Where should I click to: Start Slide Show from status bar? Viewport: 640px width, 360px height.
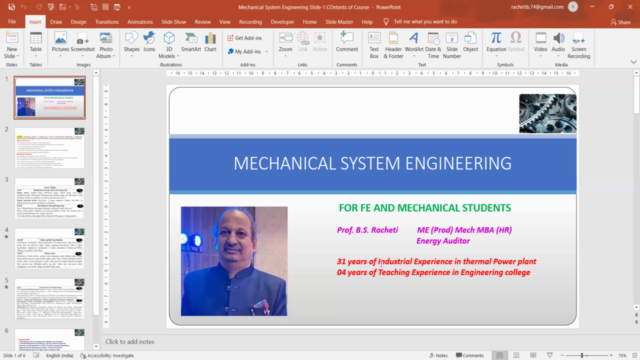[550, 356]
